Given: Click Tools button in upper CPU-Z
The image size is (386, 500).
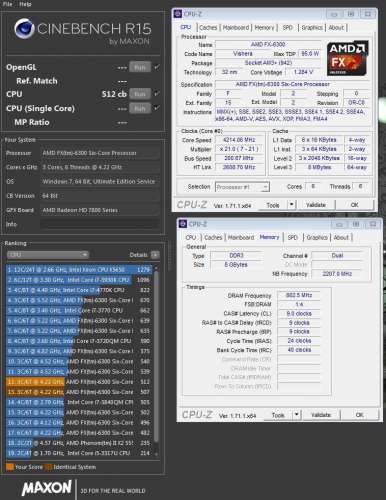Looking at the screenshot, I should click(x=273, y=205).
